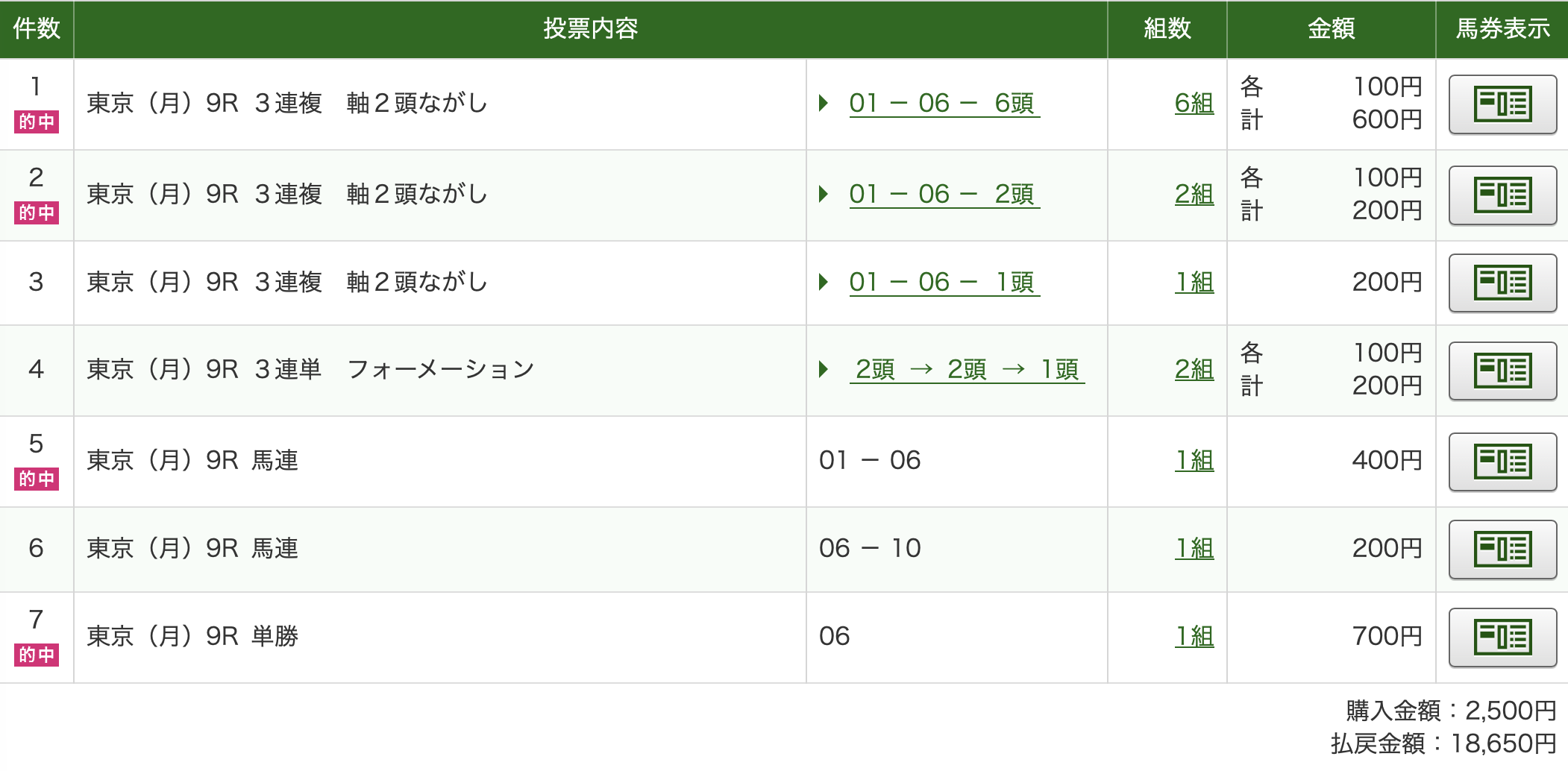Open the 1組 link for 馬連 01 − 06
This screenshot has width=1568, height=771.
(1194, 461)
